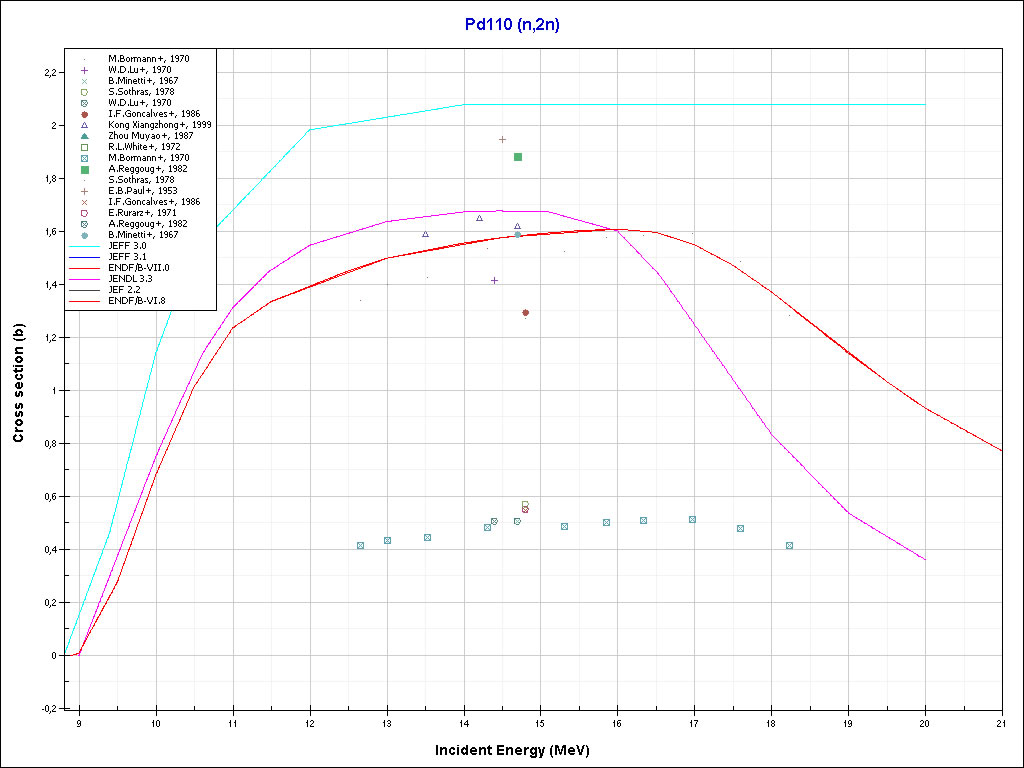
Task: Click the JEF 2.2 legend label
Action: 129,290
